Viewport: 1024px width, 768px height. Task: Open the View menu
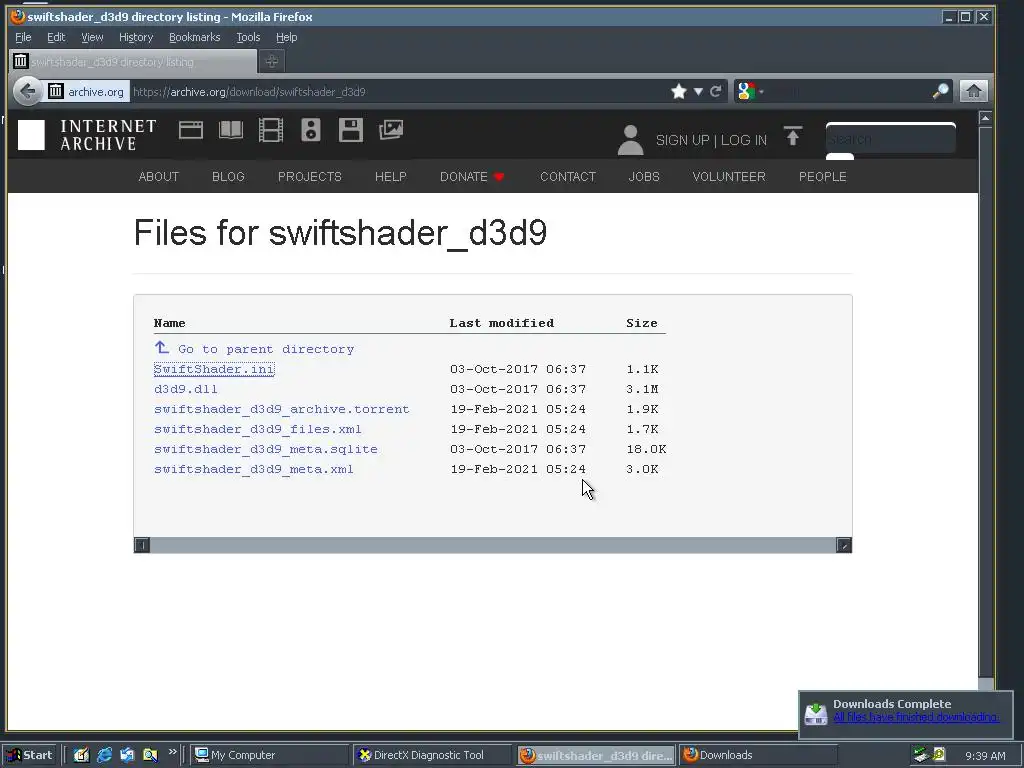[x=92, y=37]
